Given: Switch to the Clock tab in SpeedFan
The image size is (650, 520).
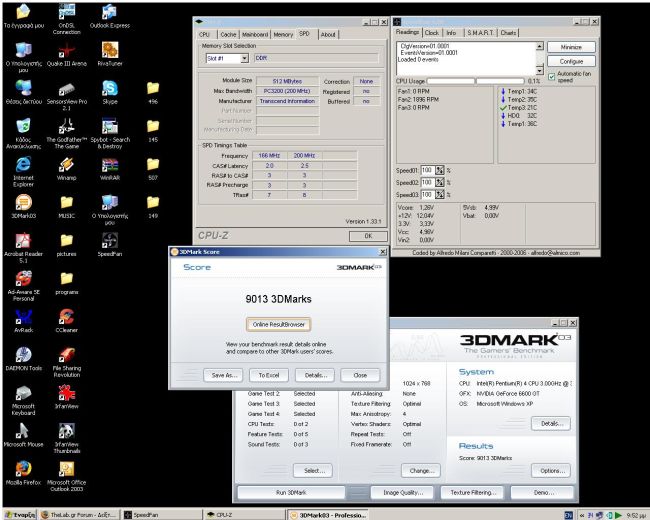Looking at the screenshot, I should click(432, 32).
